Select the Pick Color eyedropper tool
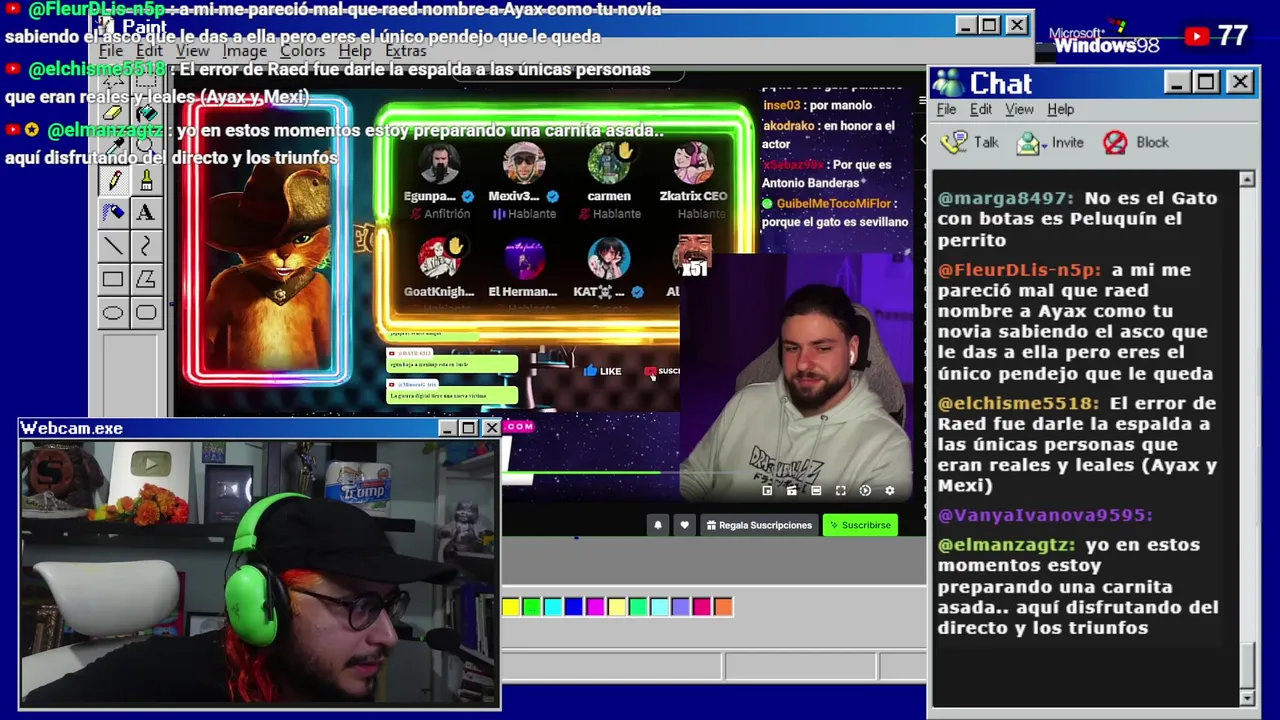This screenshot has width=1280, height=720. [113, 146]
